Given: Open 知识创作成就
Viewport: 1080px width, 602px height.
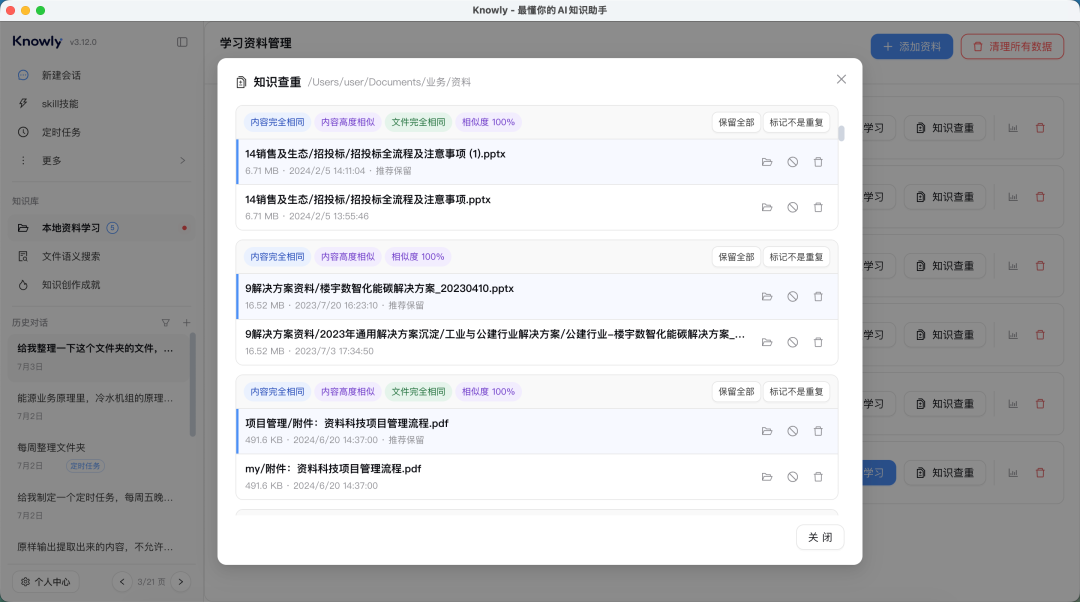Looking at the screenshot, I should pos(102,284).
